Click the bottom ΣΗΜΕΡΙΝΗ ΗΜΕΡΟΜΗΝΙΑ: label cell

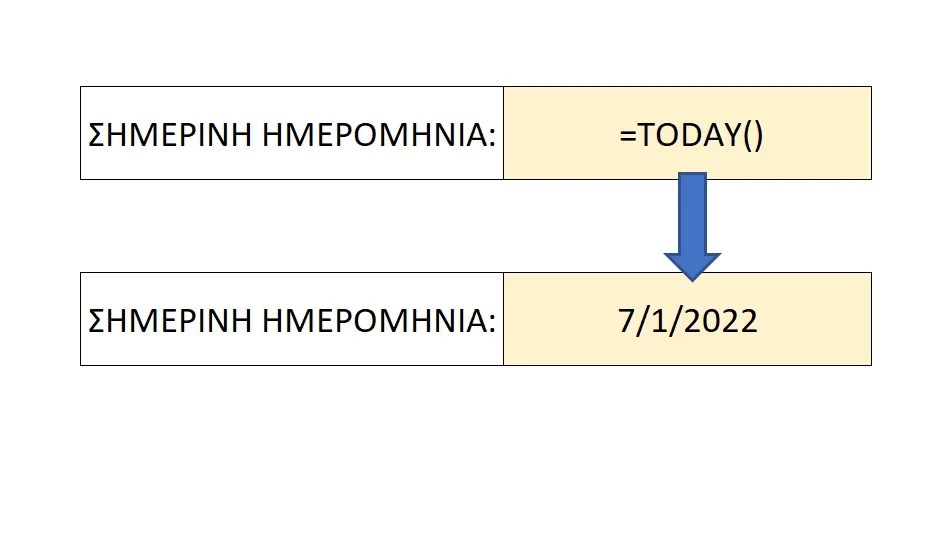(x=292, y=319)
